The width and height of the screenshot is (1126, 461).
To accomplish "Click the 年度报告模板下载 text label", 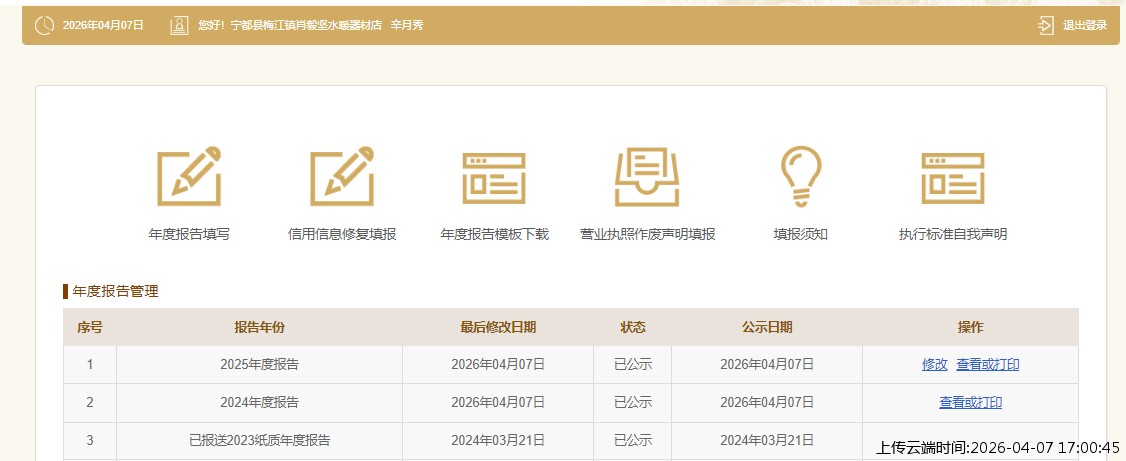I will point(494,234).
